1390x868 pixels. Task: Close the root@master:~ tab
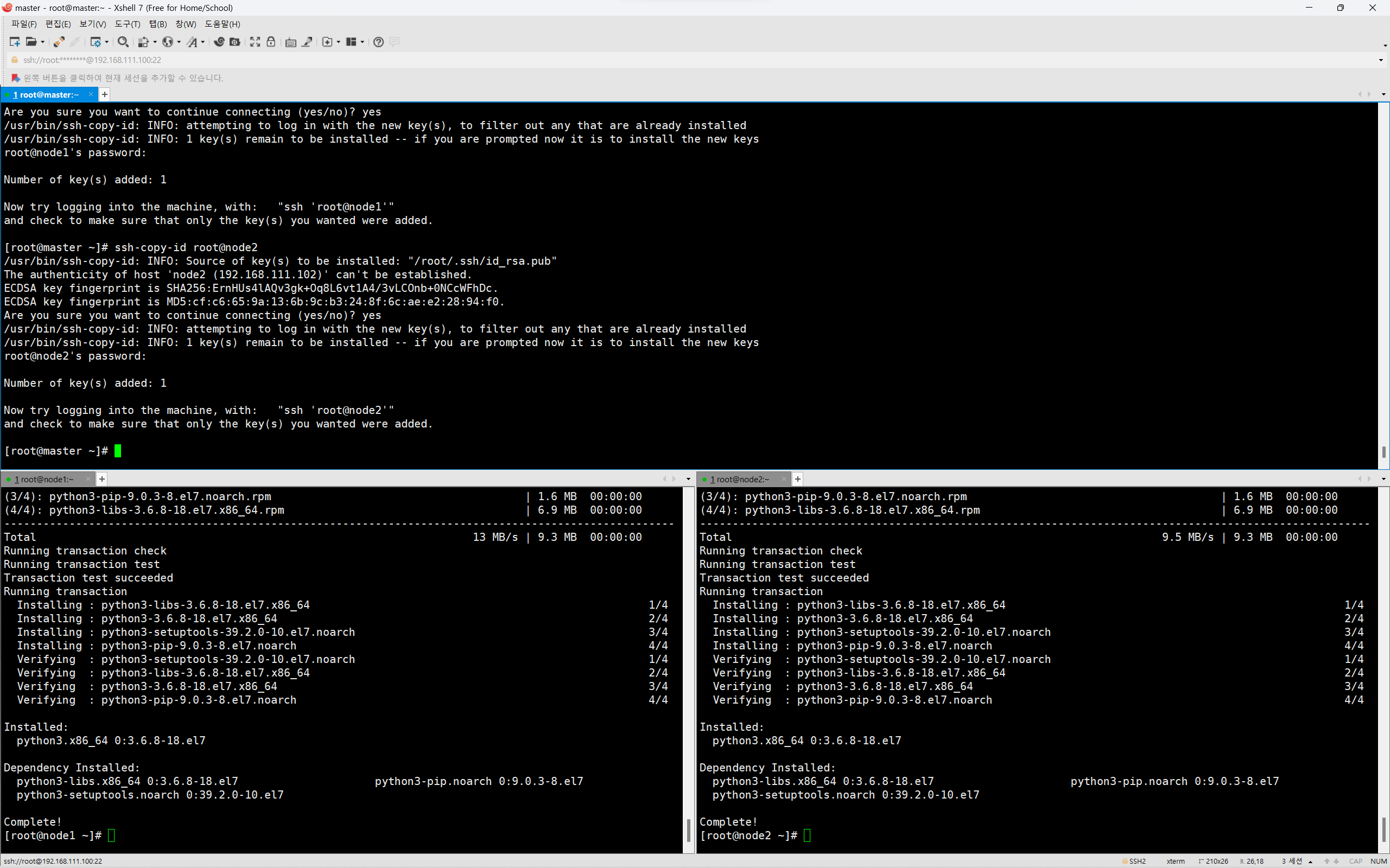coord(91,95)
